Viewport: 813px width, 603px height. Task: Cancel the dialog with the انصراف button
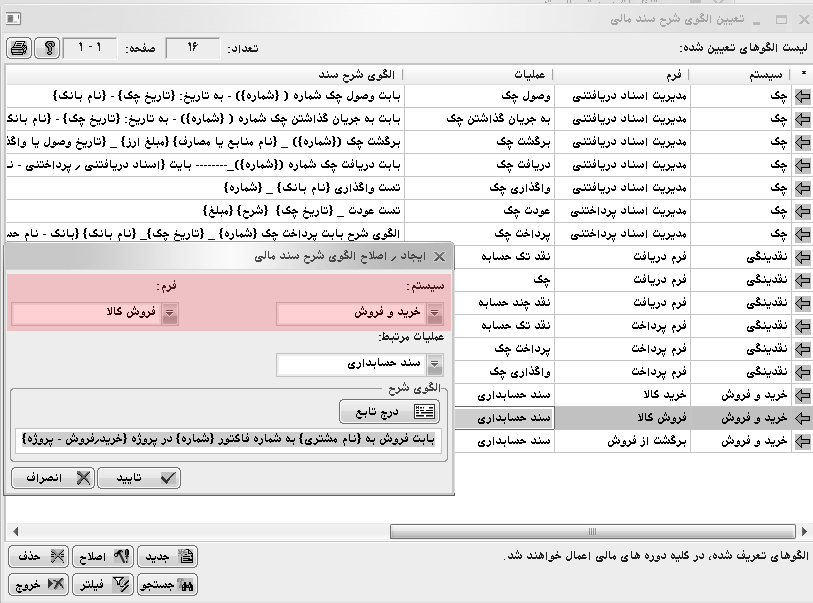[x=54, y=478]
